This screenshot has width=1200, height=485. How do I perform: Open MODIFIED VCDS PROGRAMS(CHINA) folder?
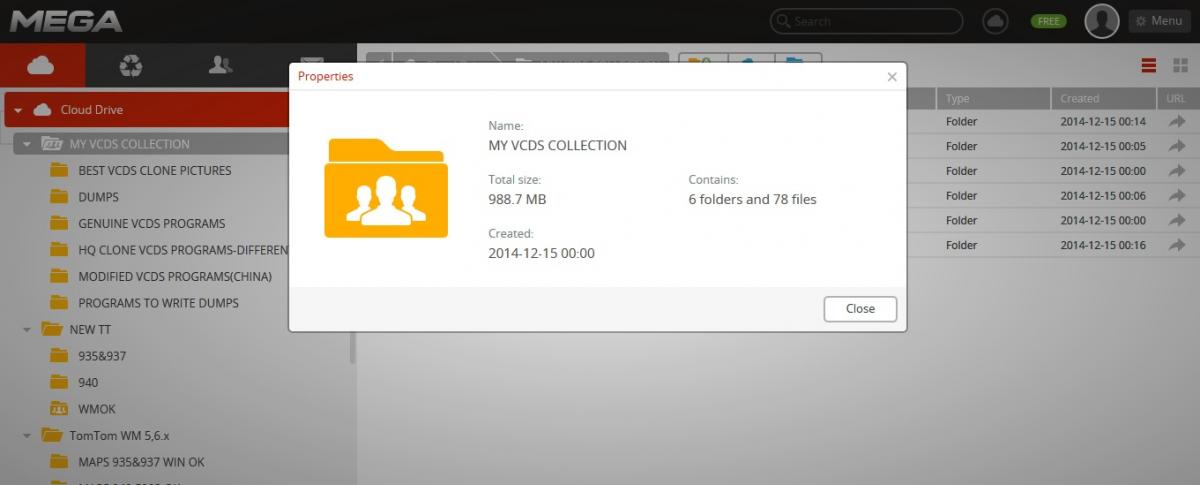[175, 276]
